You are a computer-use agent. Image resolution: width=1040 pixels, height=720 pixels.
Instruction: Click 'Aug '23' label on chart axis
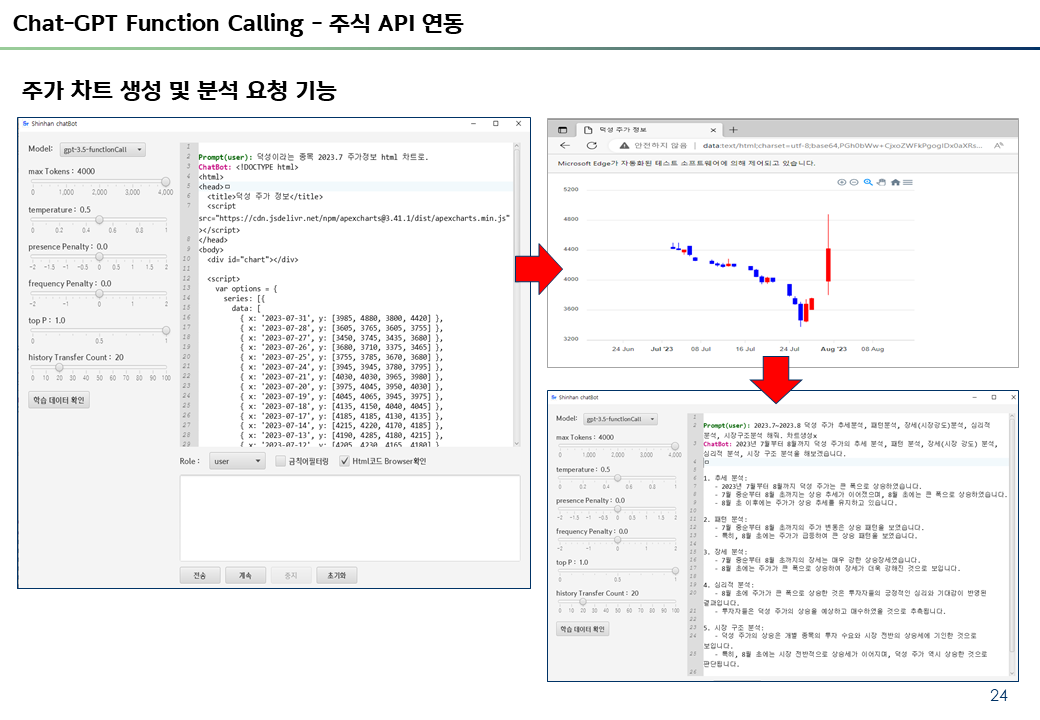(x=834, y=349)
